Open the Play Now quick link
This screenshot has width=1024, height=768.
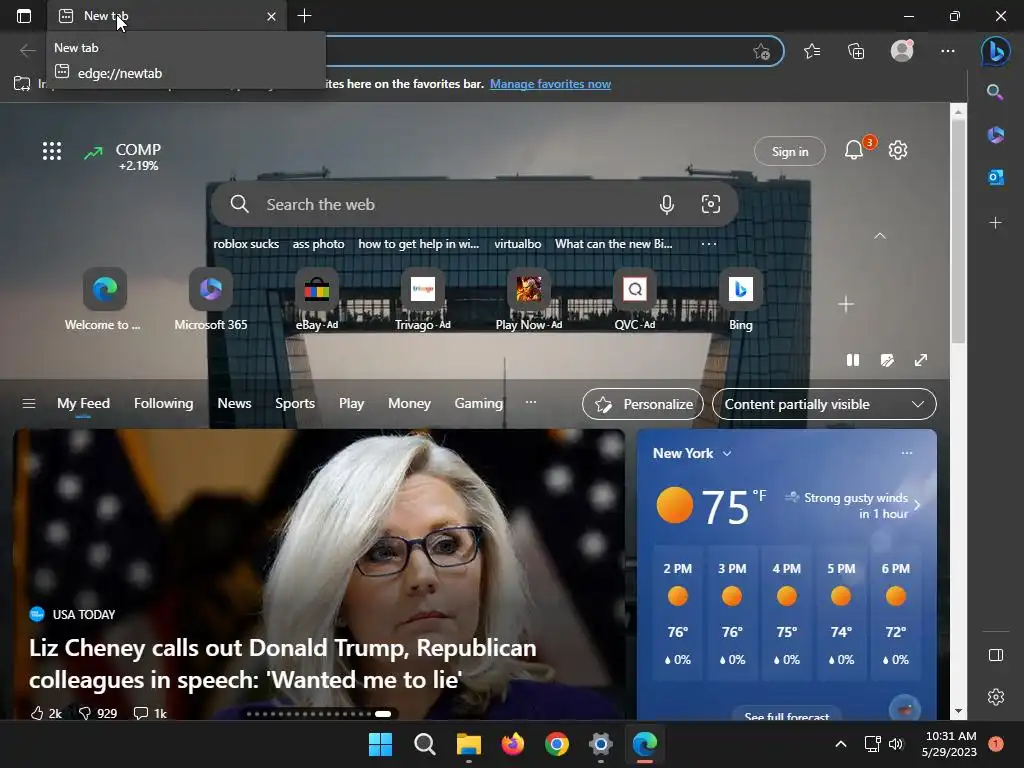(528, 299)
